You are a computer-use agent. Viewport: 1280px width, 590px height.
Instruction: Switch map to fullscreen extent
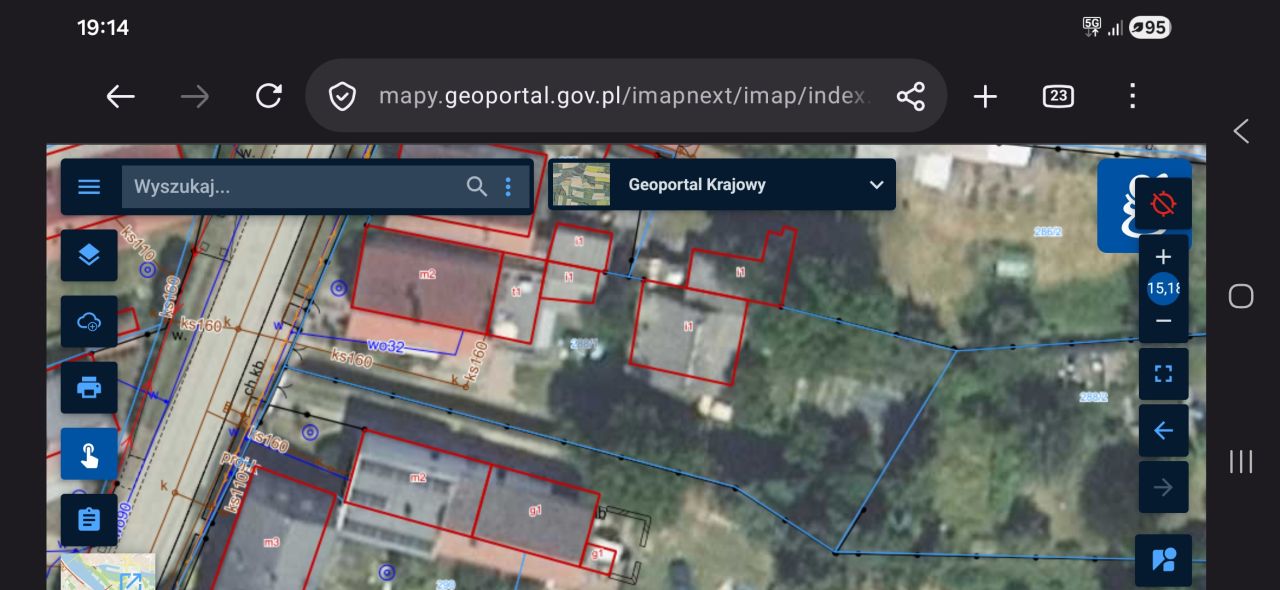(x=1163, y=374)
